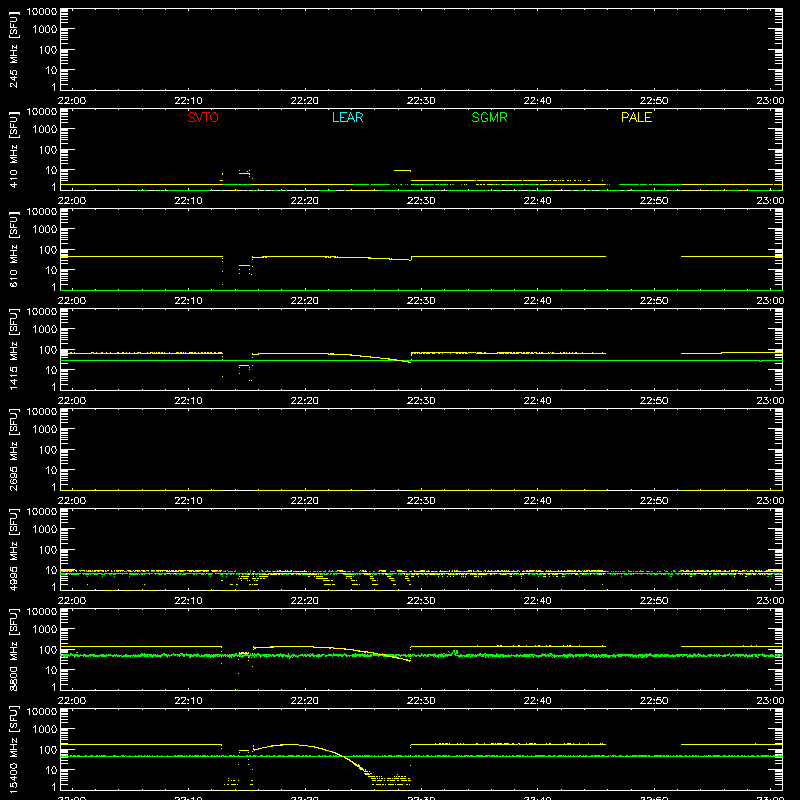Select the 8800 MHz [SFU] axis label
800x800 pixels.
[x=14, y=650]
